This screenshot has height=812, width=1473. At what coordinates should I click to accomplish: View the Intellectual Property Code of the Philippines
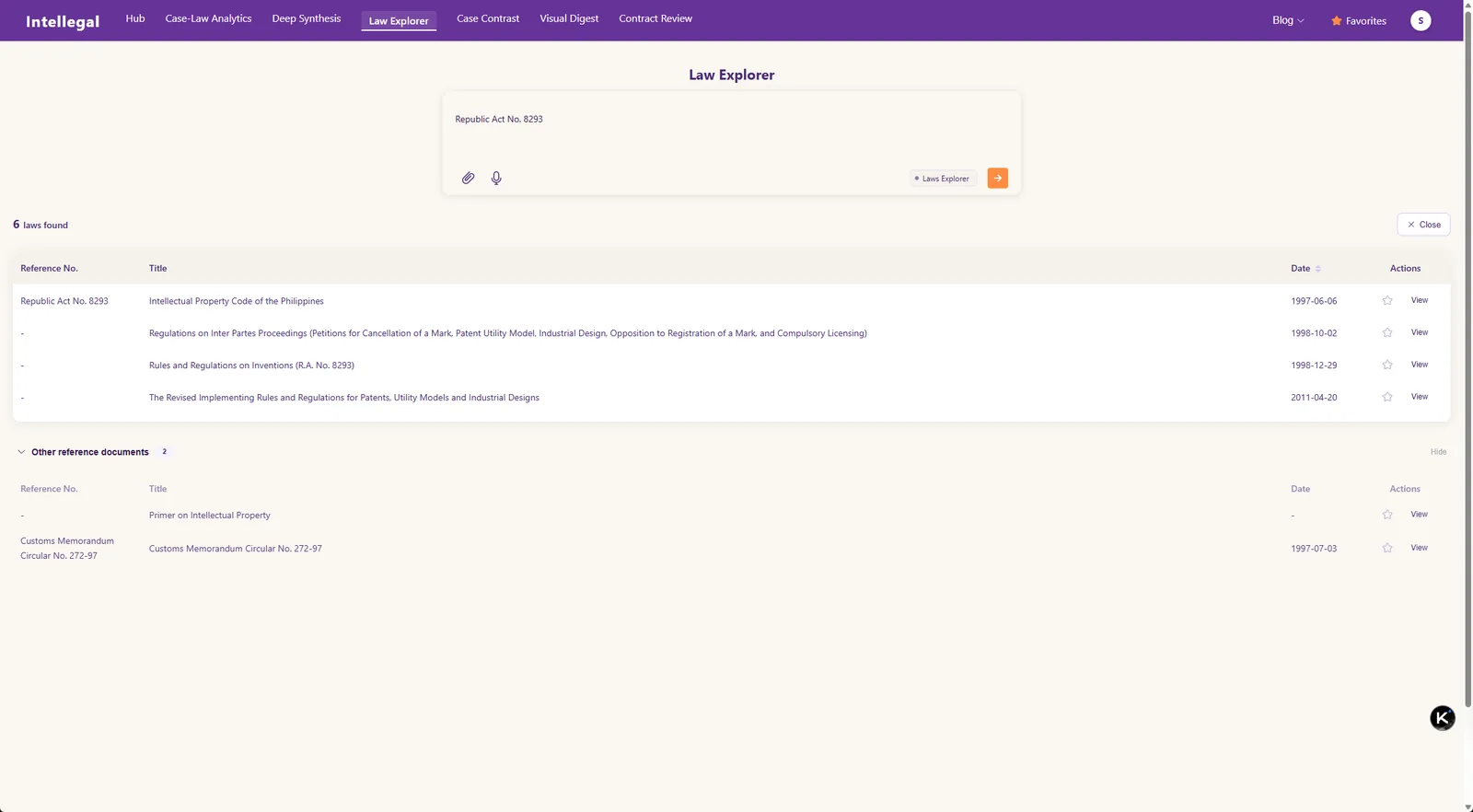pyautogui.click(x=1420, y=300)
